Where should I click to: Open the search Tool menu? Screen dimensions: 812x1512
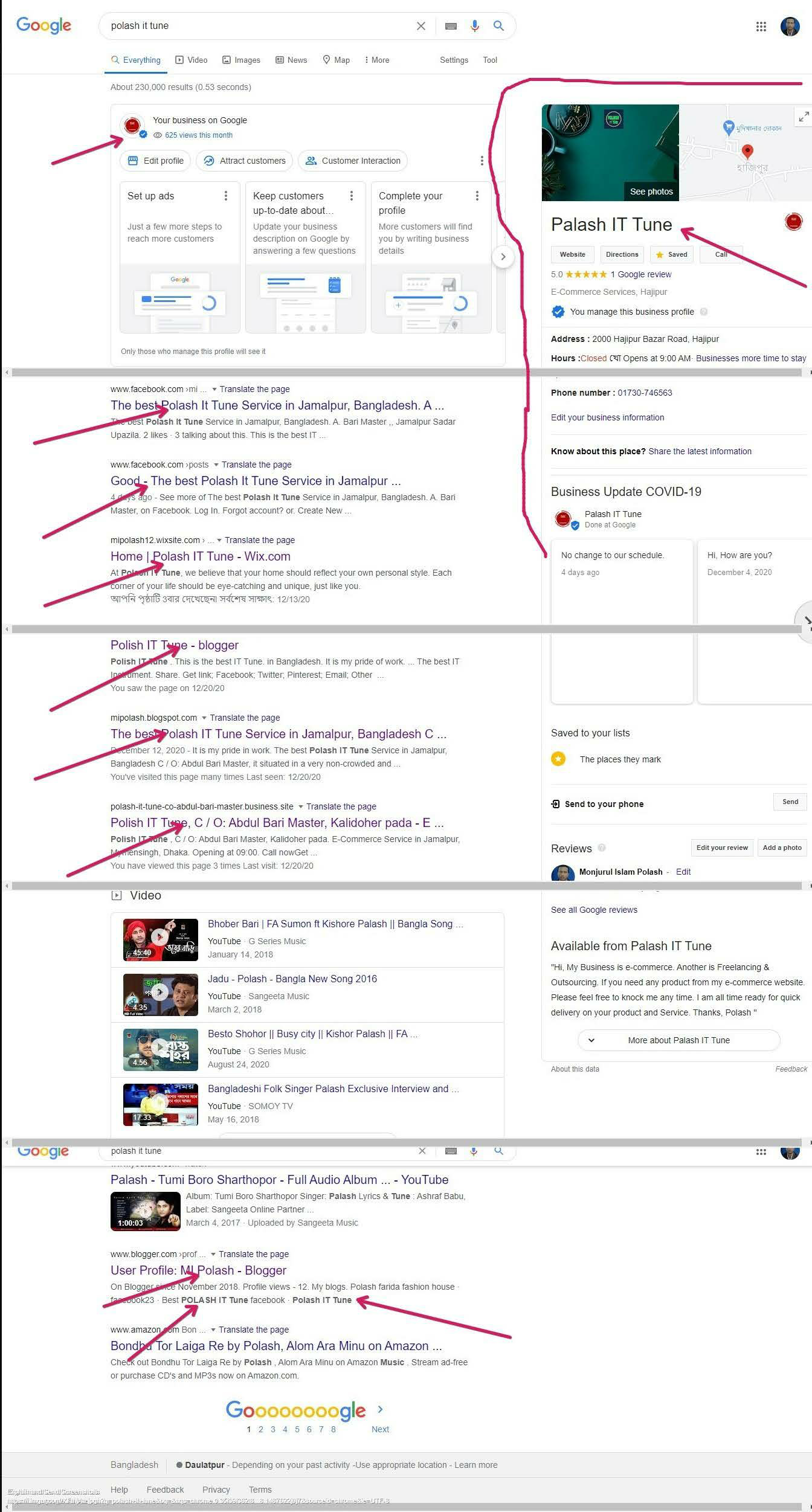(490, 60)
